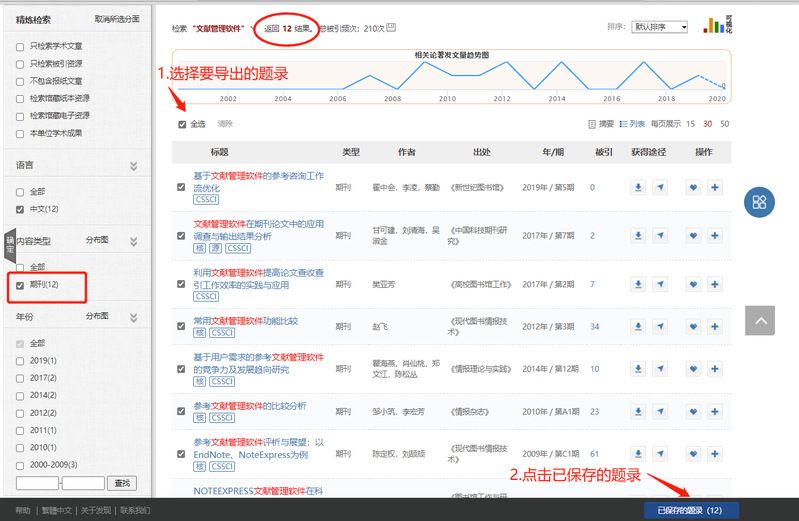Collapse the 语言 filter section
This screenshot has width=799, height=521.
point(133,165)
